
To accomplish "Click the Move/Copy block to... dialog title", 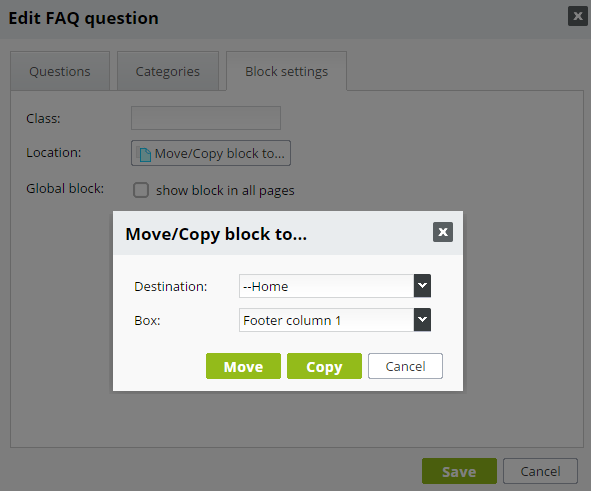I will (216, 234).
